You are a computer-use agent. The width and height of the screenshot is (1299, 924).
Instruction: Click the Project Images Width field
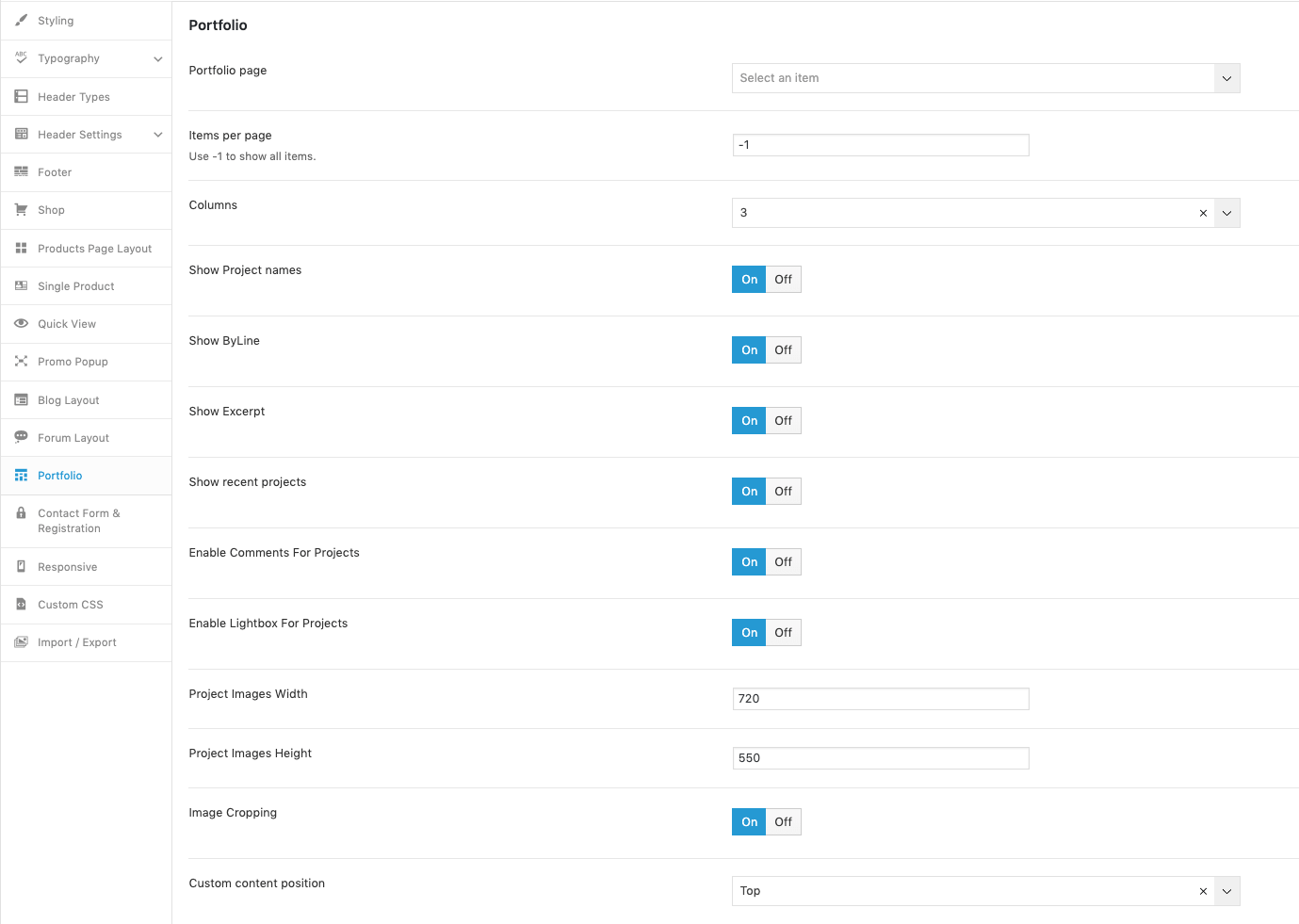pos(881,699)
